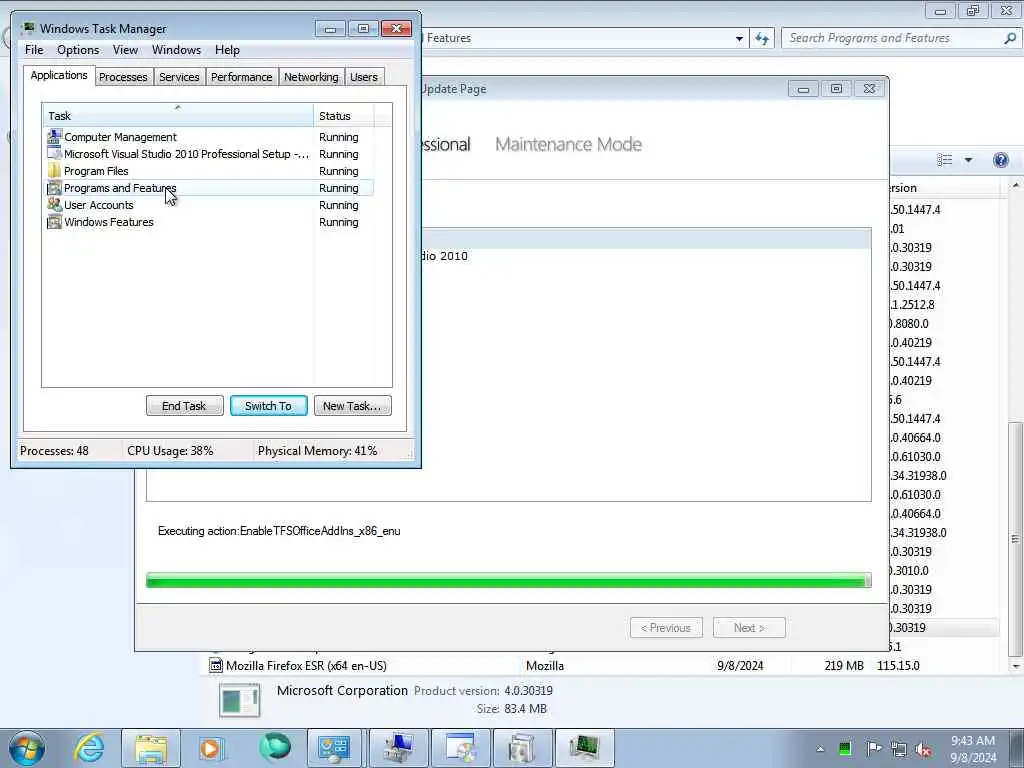Select the Applications tab
1024x768 pixels.
pos(59,75)
